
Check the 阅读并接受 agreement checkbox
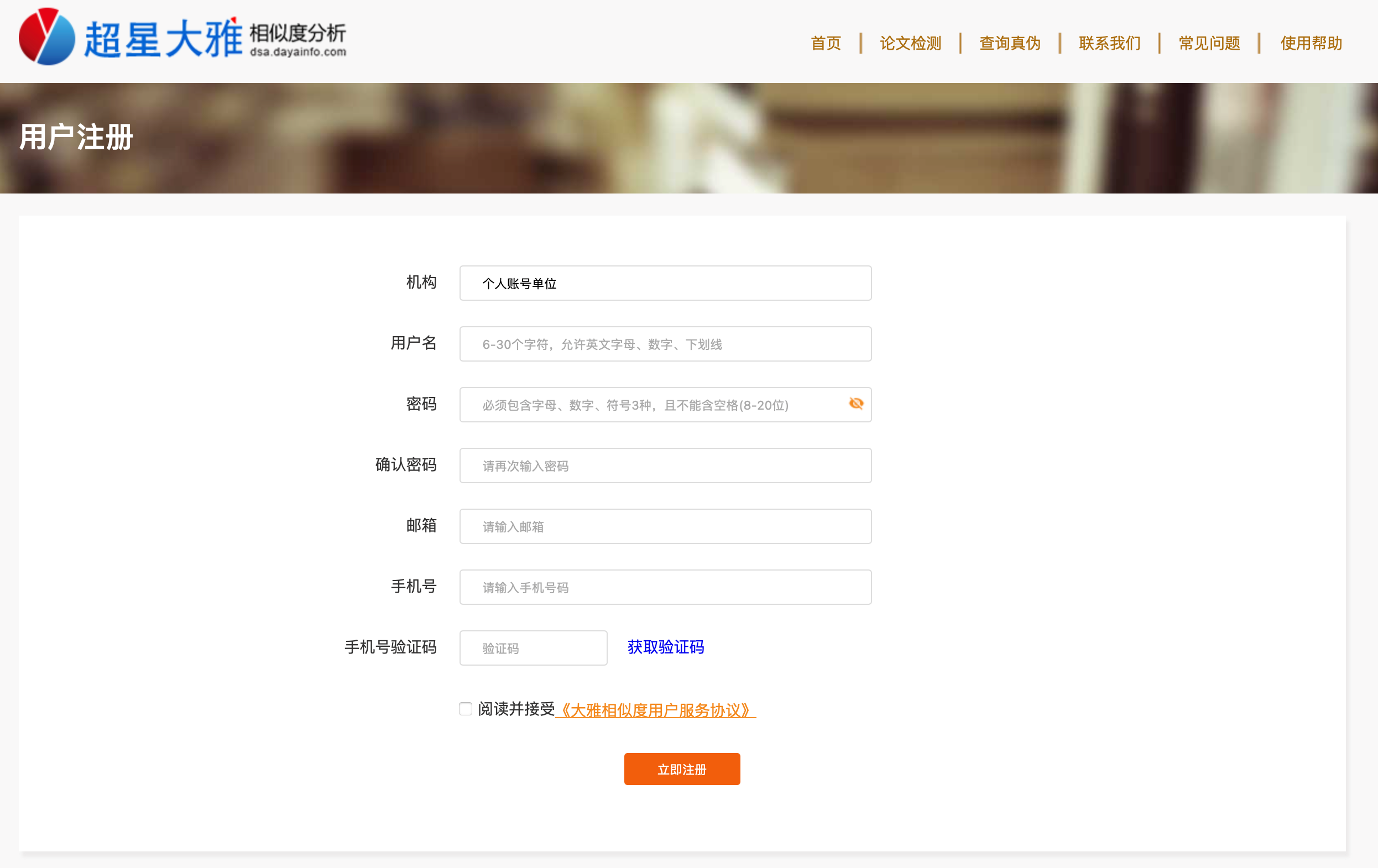pyautogui.click(x=465, y=709)
